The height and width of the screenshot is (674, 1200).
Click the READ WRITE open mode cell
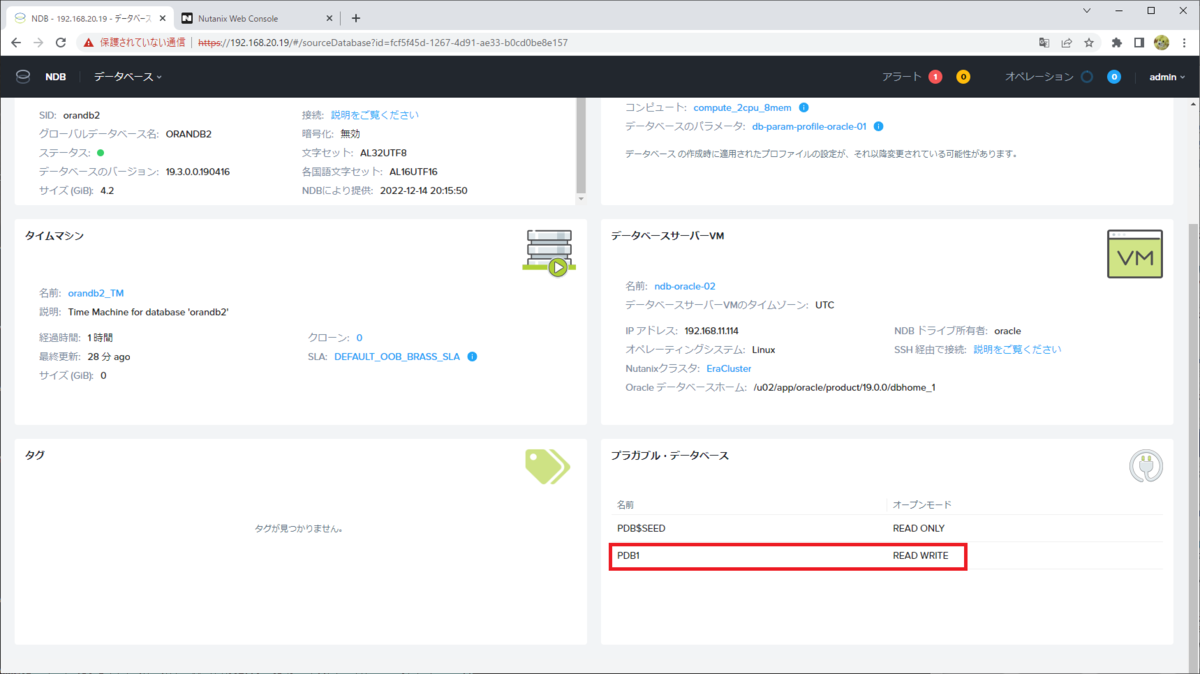[920, 555]
